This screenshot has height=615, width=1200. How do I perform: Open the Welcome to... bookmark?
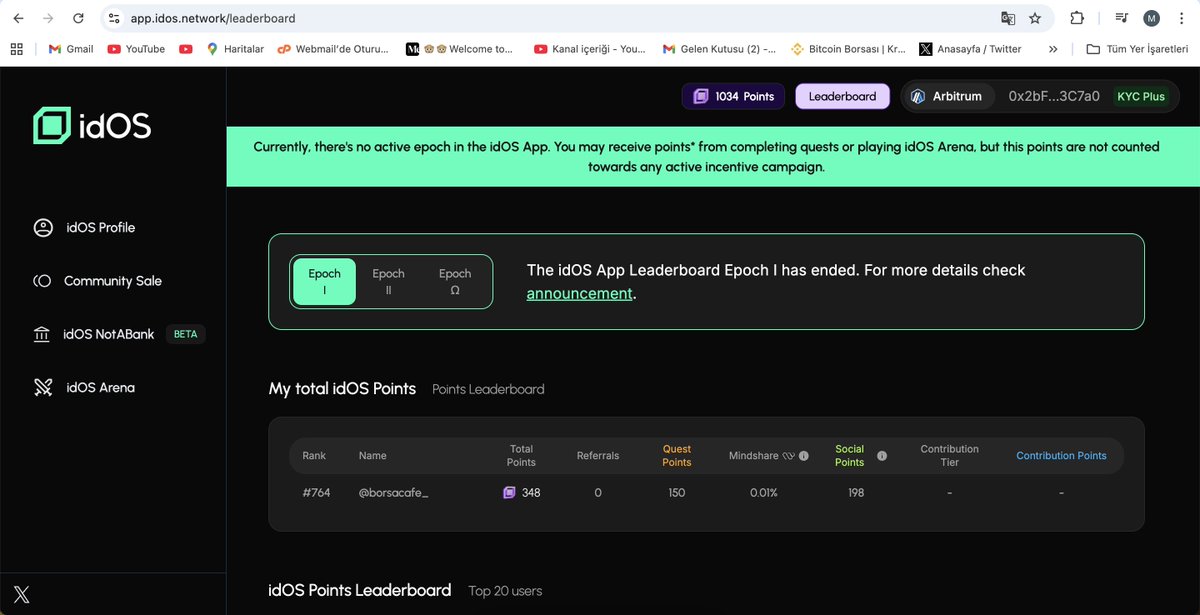coord(460,48)
